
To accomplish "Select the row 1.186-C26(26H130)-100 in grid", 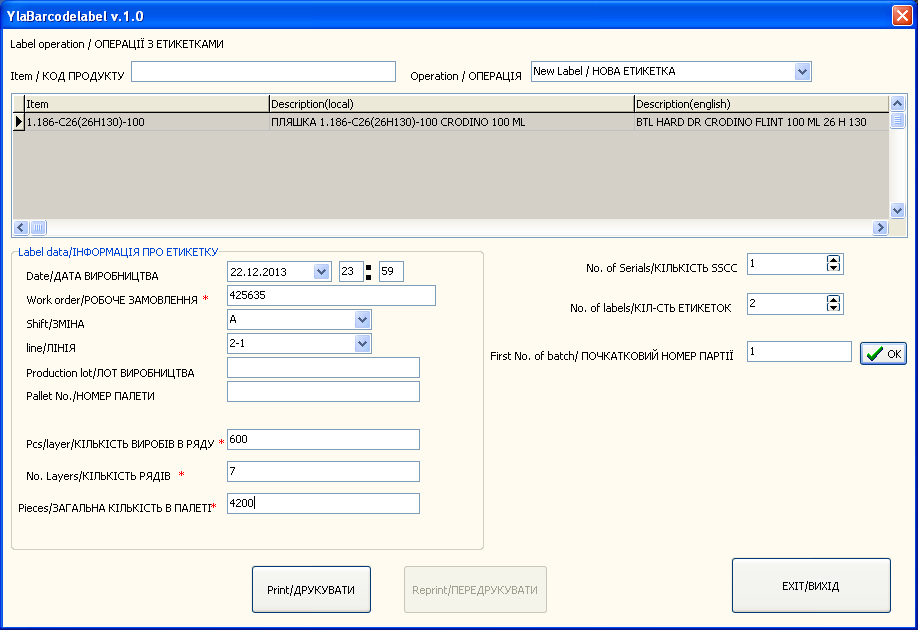I will click(x=146, y=122).
